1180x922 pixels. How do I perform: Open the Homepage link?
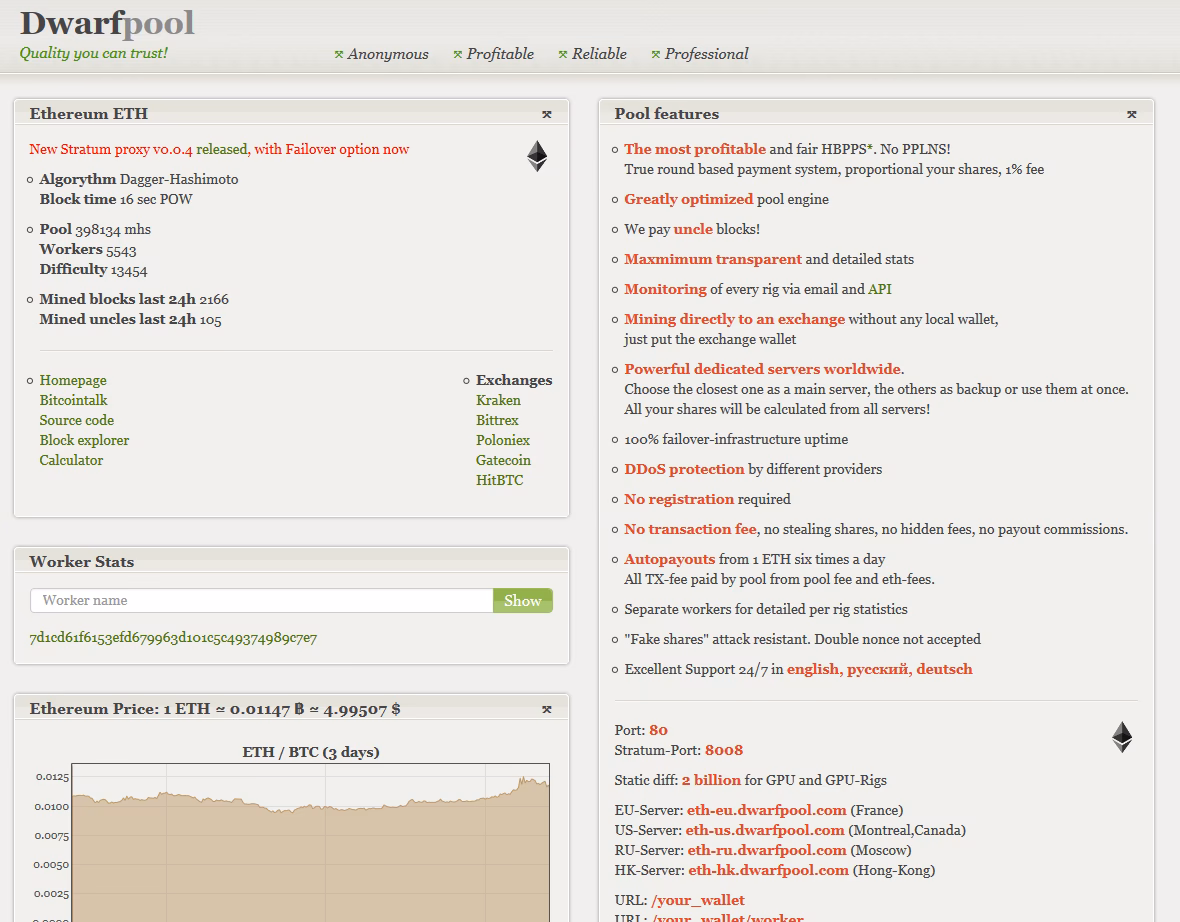(x=73, y=381)
